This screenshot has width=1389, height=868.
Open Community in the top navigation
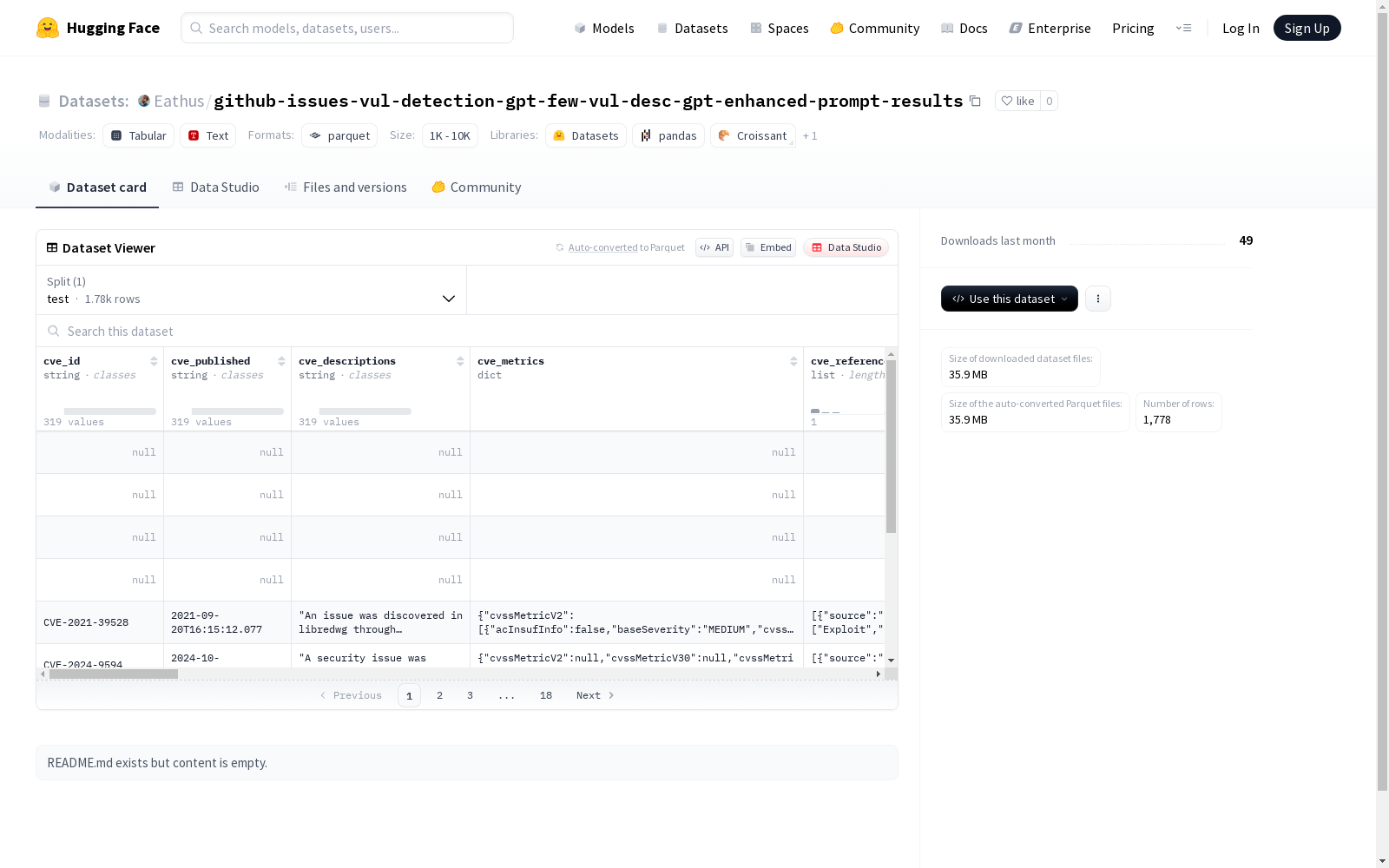click(x=875, y=28)
